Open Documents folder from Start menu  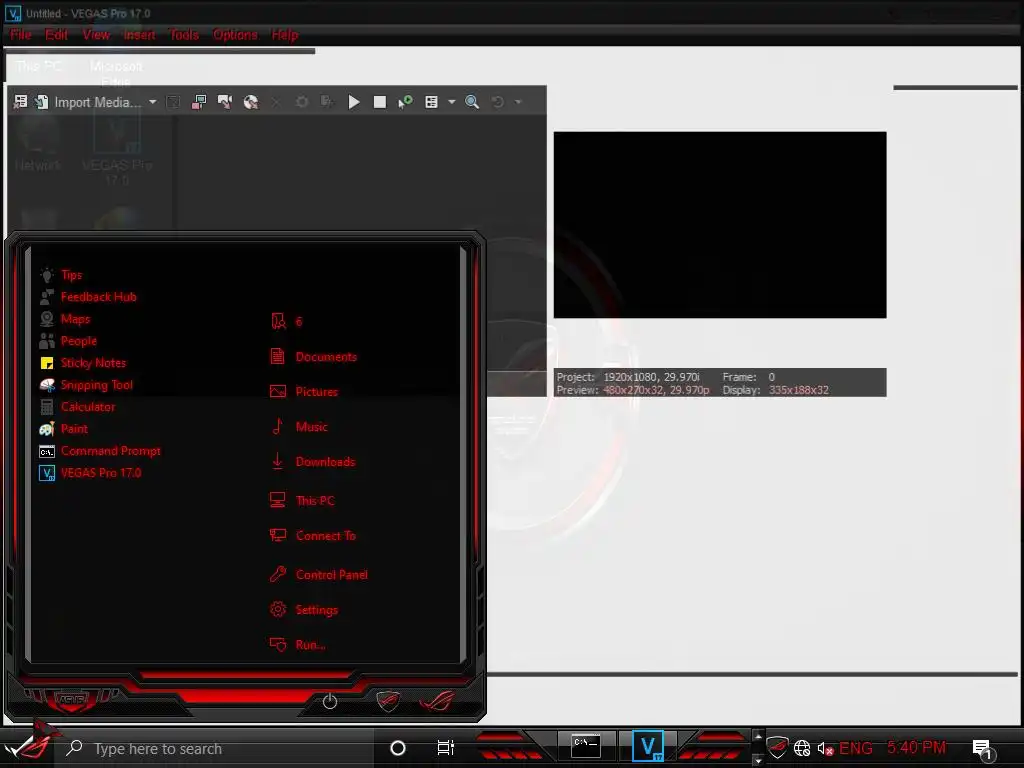(313, 357)
